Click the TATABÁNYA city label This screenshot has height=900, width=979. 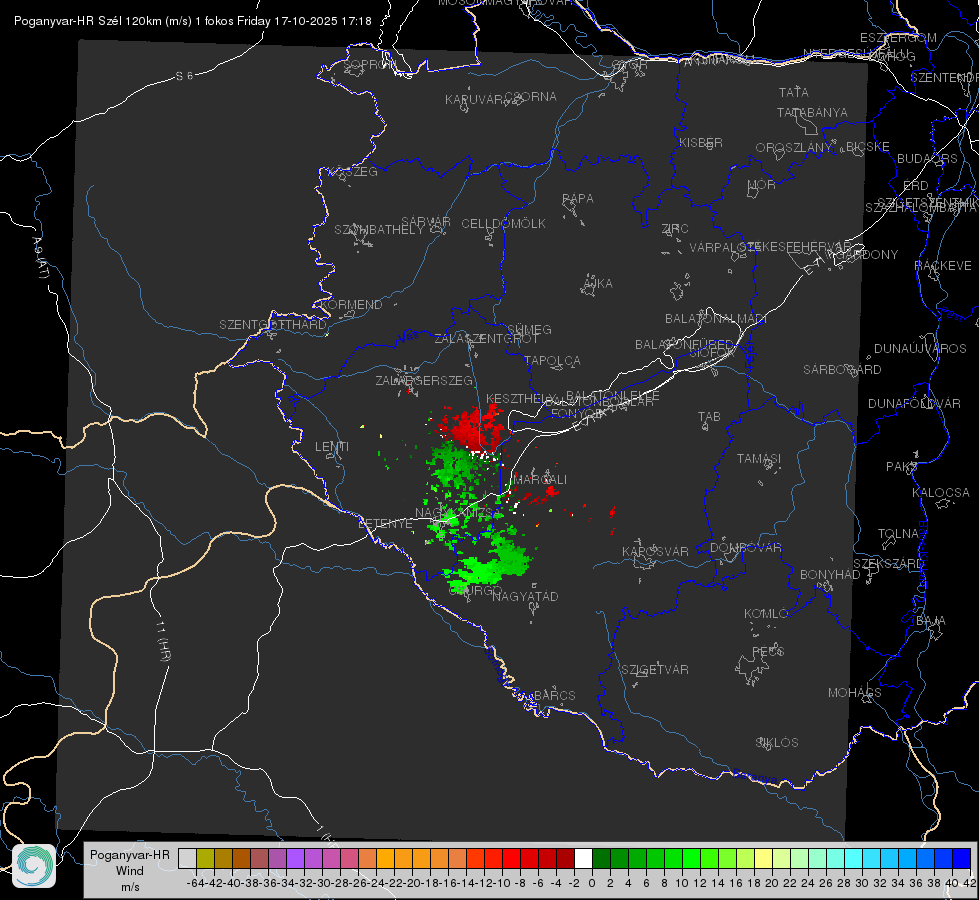[x=812, y=112]
